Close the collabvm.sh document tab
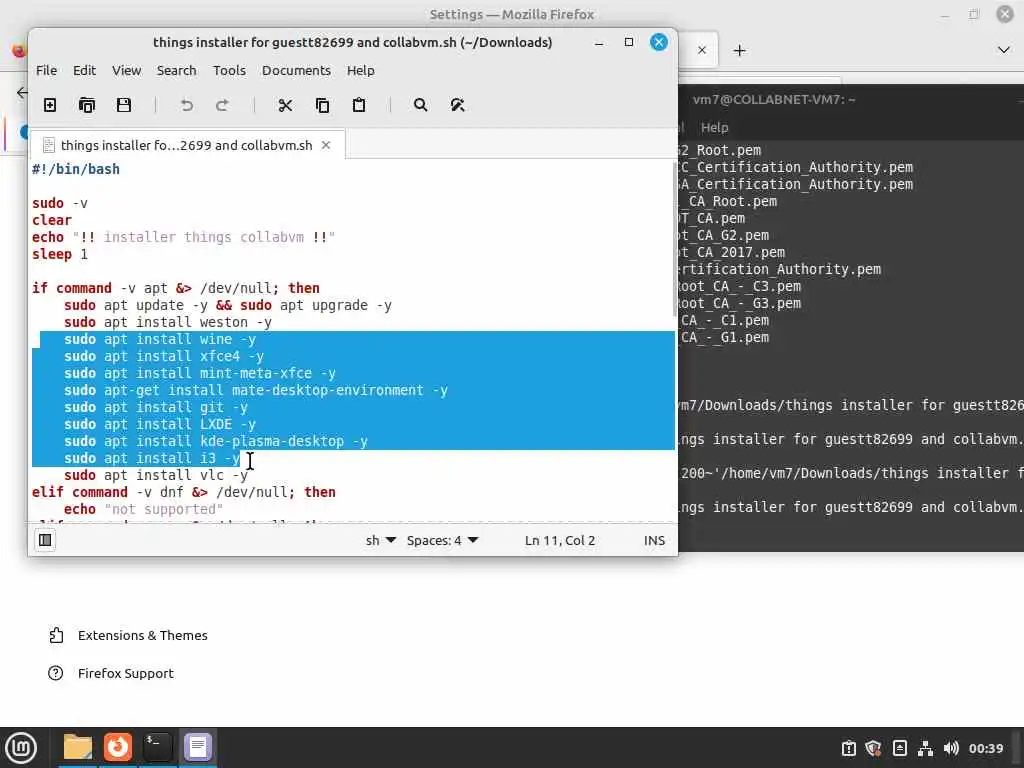The height and width of the screenshot is (768, 1024). 326,145
